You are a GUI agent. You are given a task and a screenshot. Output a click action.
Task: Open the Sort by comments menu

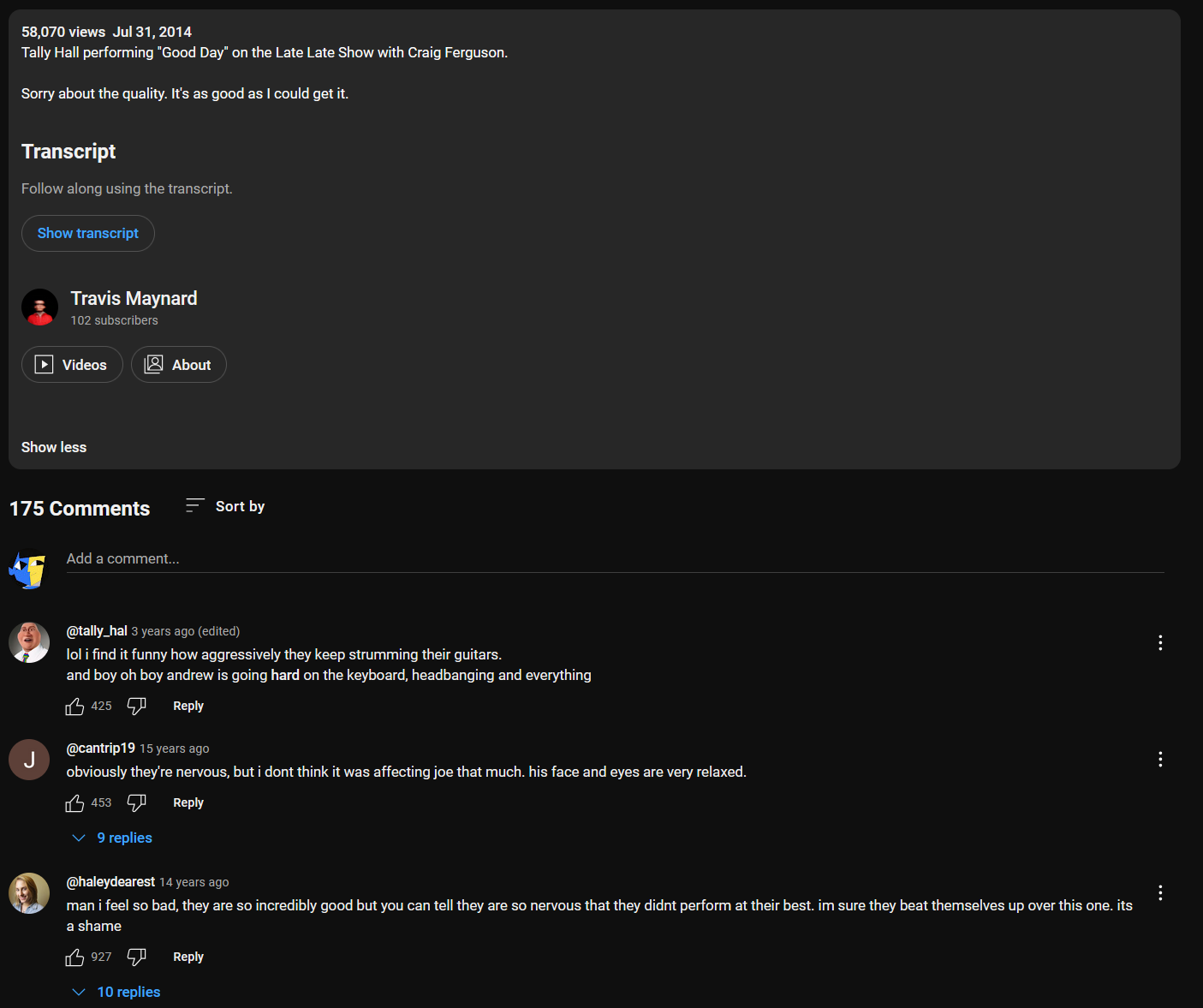pos(225,506)
